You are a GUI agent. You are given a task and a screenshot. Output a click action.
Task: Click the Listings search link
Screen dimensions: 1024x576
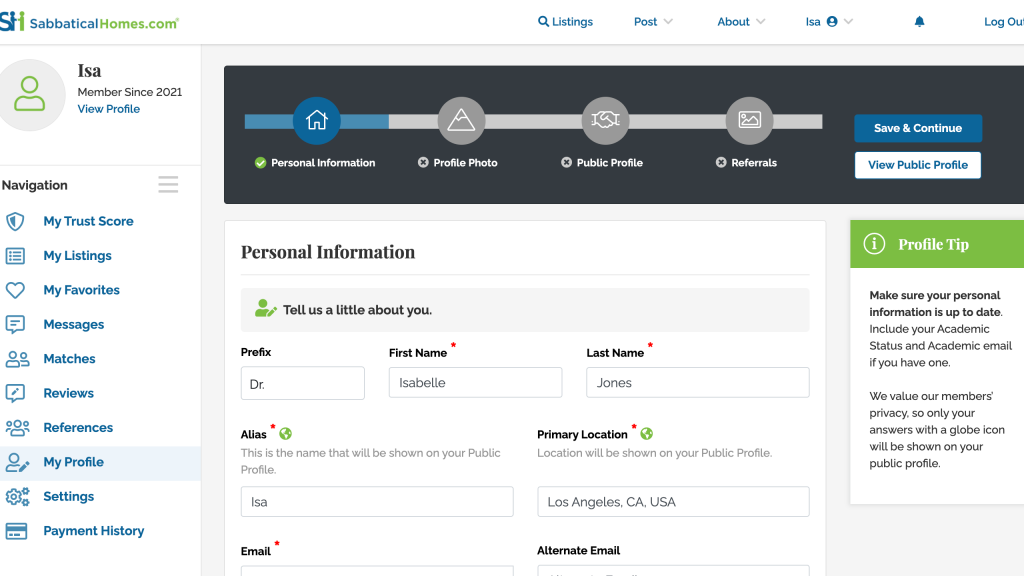point(565,22)
